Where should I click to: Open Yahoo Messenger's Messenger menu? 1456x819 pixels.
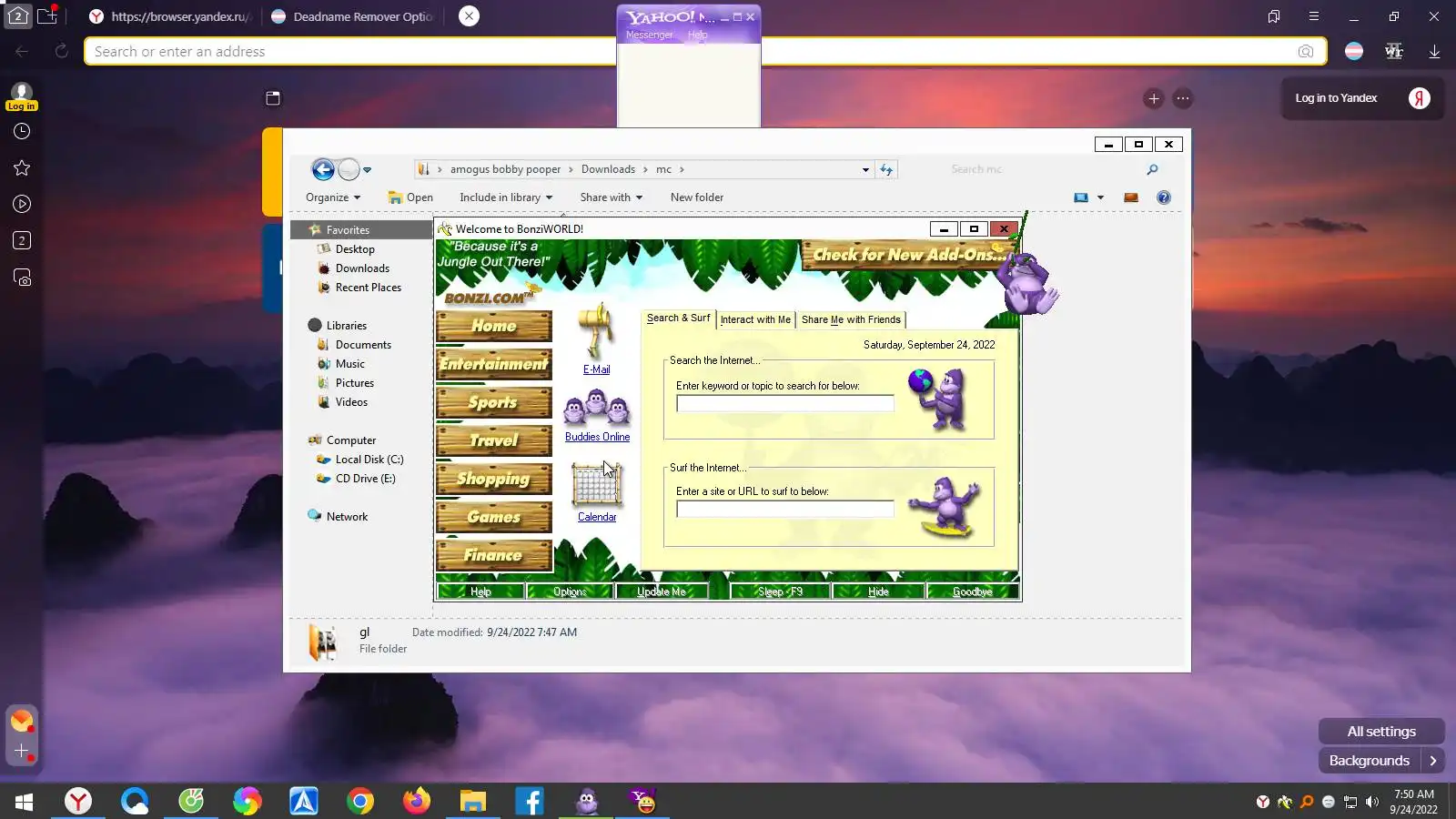pos(649,35)
